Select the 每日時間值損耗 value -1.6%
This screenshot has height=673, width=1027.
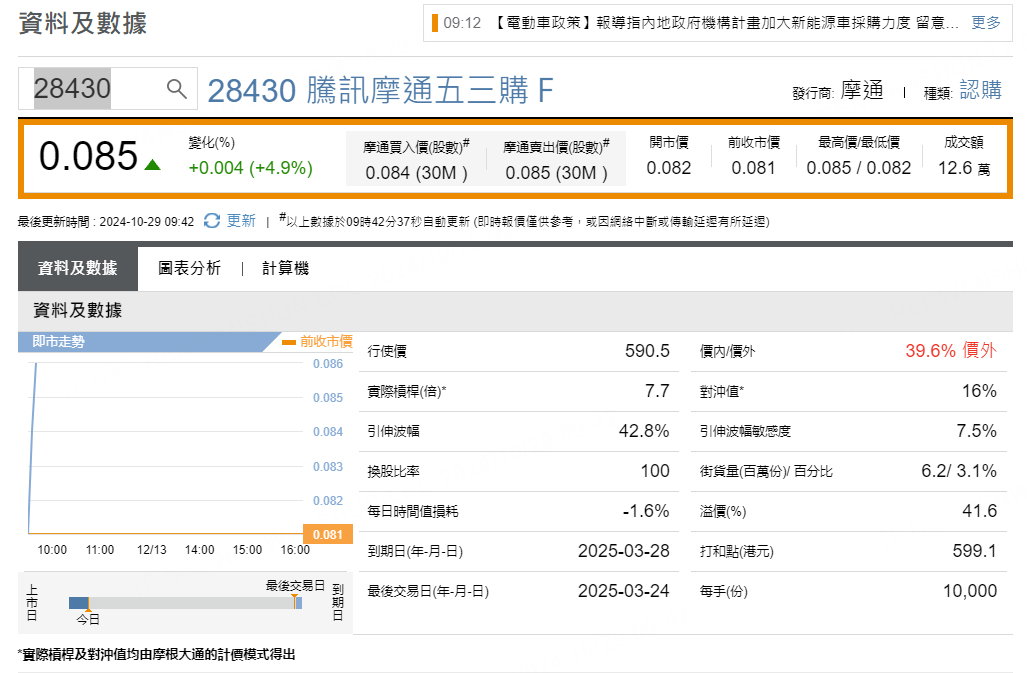[x=646, y=511]
